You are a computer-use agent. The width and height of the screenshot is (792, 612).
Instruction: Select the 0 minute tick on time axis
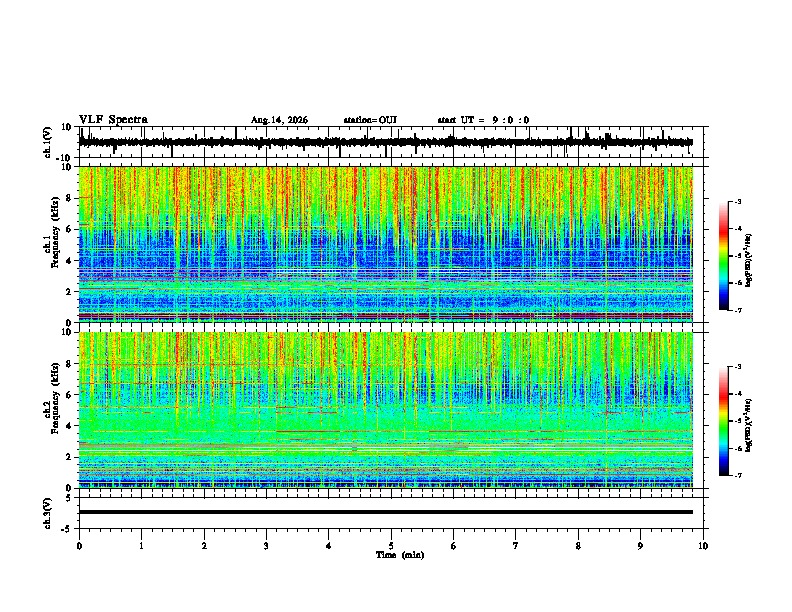point(79,546)
